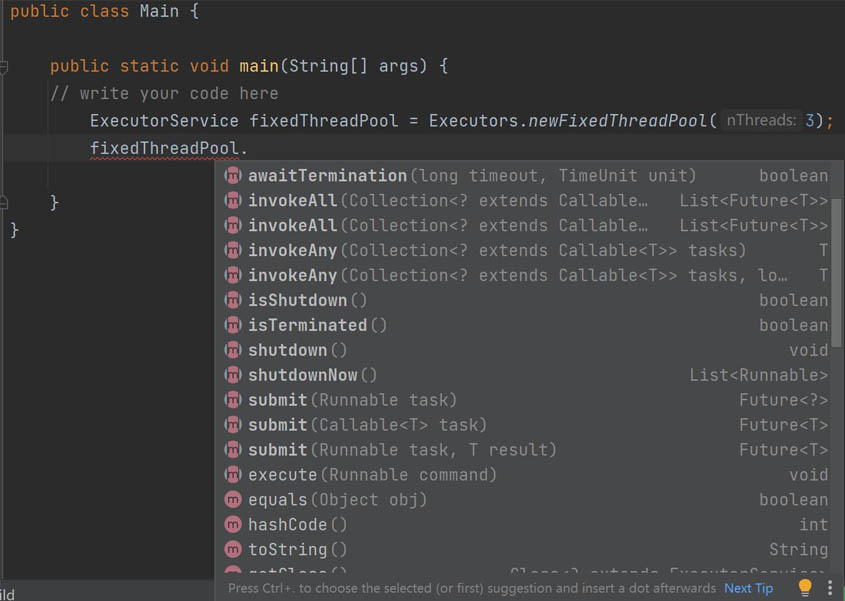Open the three-dot options menu in popup
This screenshot has height=601, width=845.
click(x=830, y=588)
